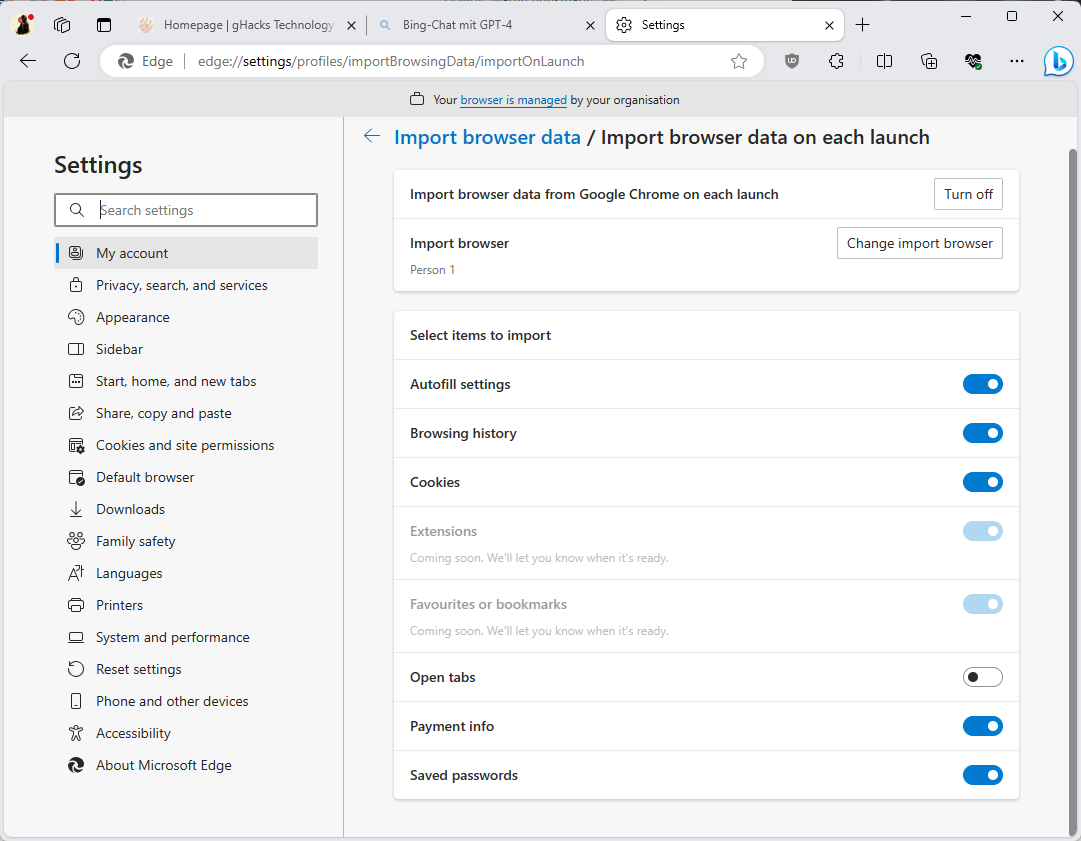Click Change import browser button
Viewport: 1081px width, 841px height.
click(x=920, y=243)
